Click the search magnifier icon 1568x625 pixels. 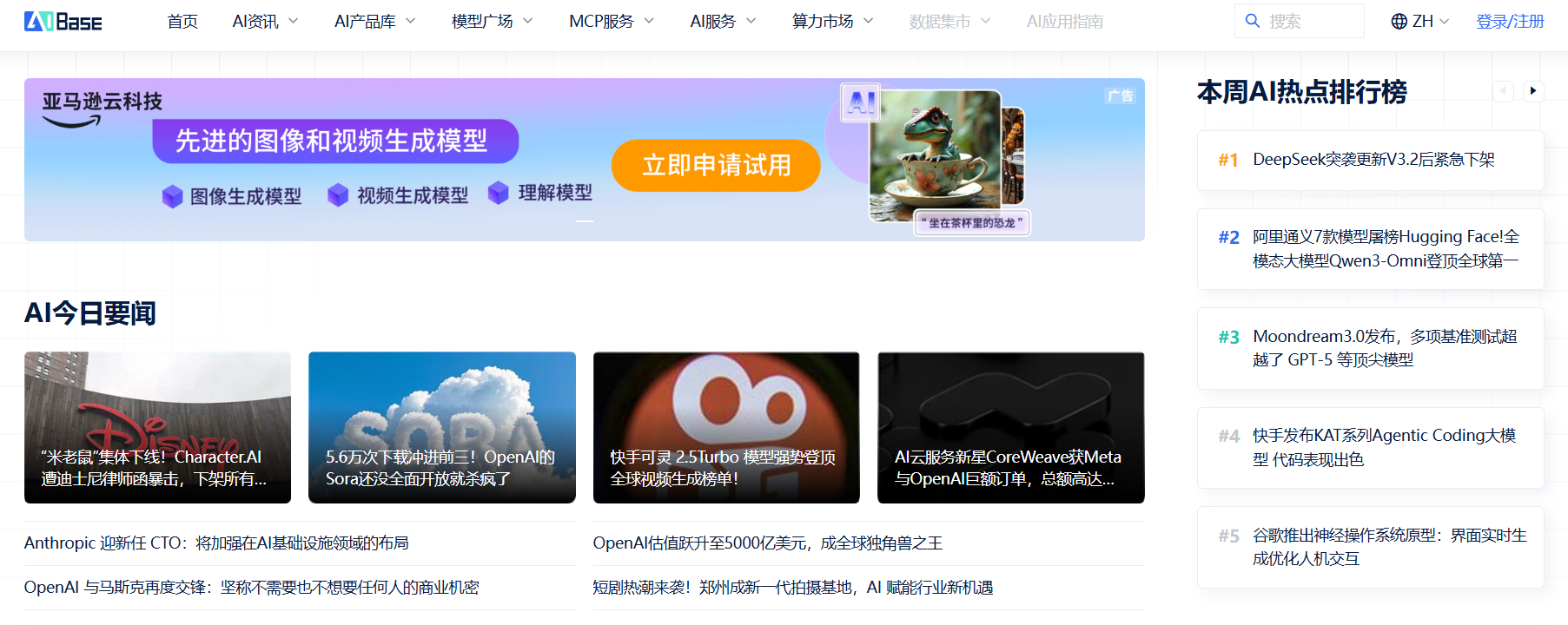click(x=1253, y=21)
